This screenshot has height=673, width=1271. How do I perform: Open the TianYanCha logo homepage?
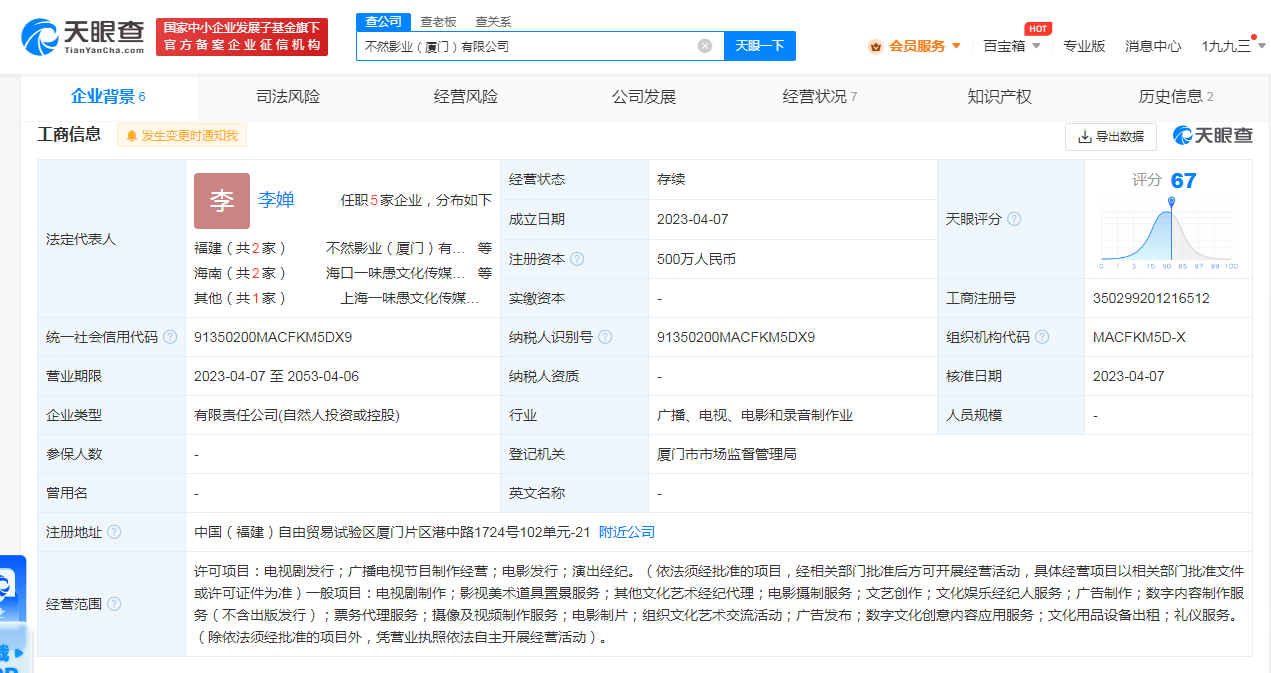click(x=83, y=36)
